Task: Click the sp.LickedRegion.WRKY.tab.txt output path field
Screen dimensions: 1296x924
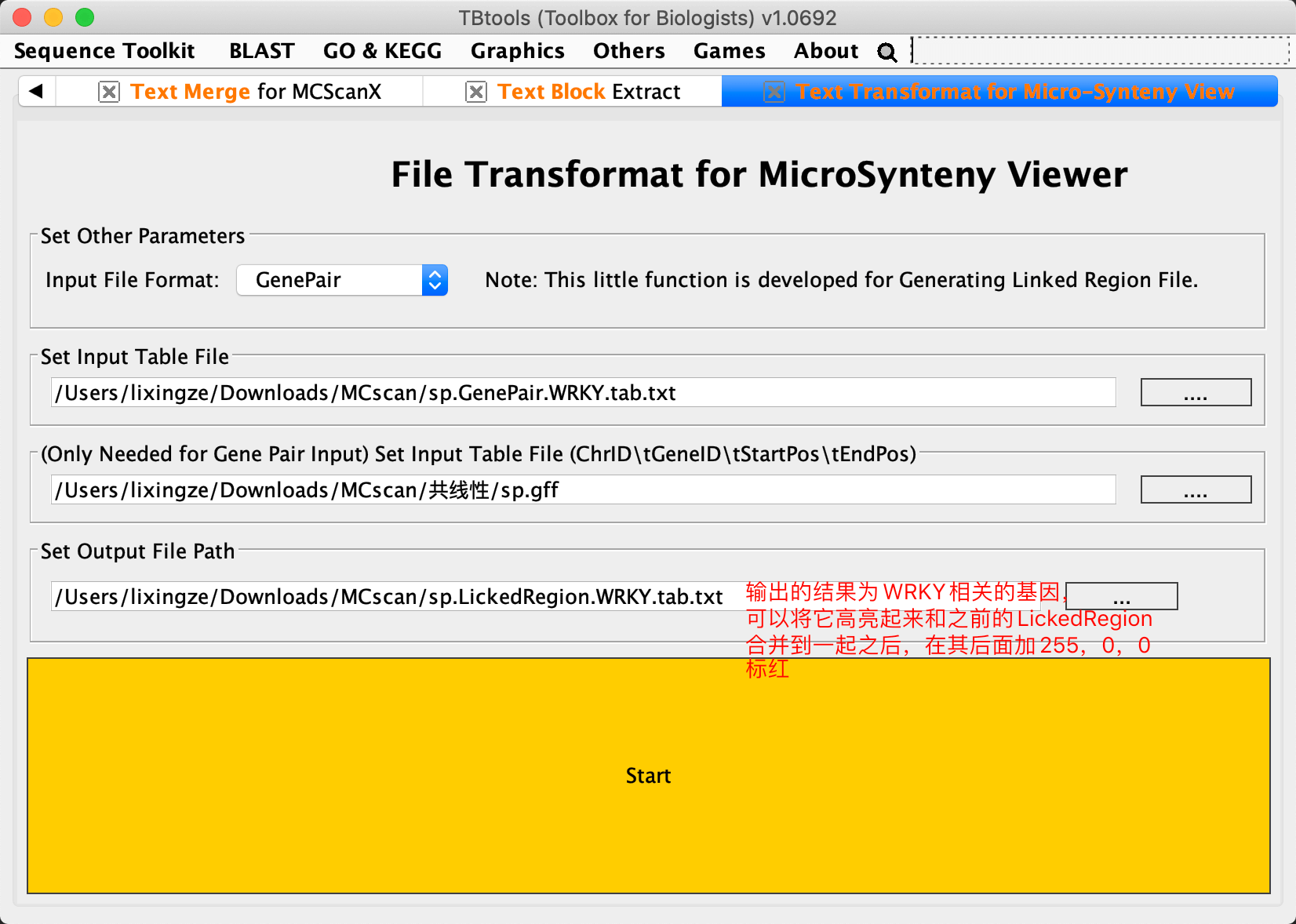Action: 546,596
